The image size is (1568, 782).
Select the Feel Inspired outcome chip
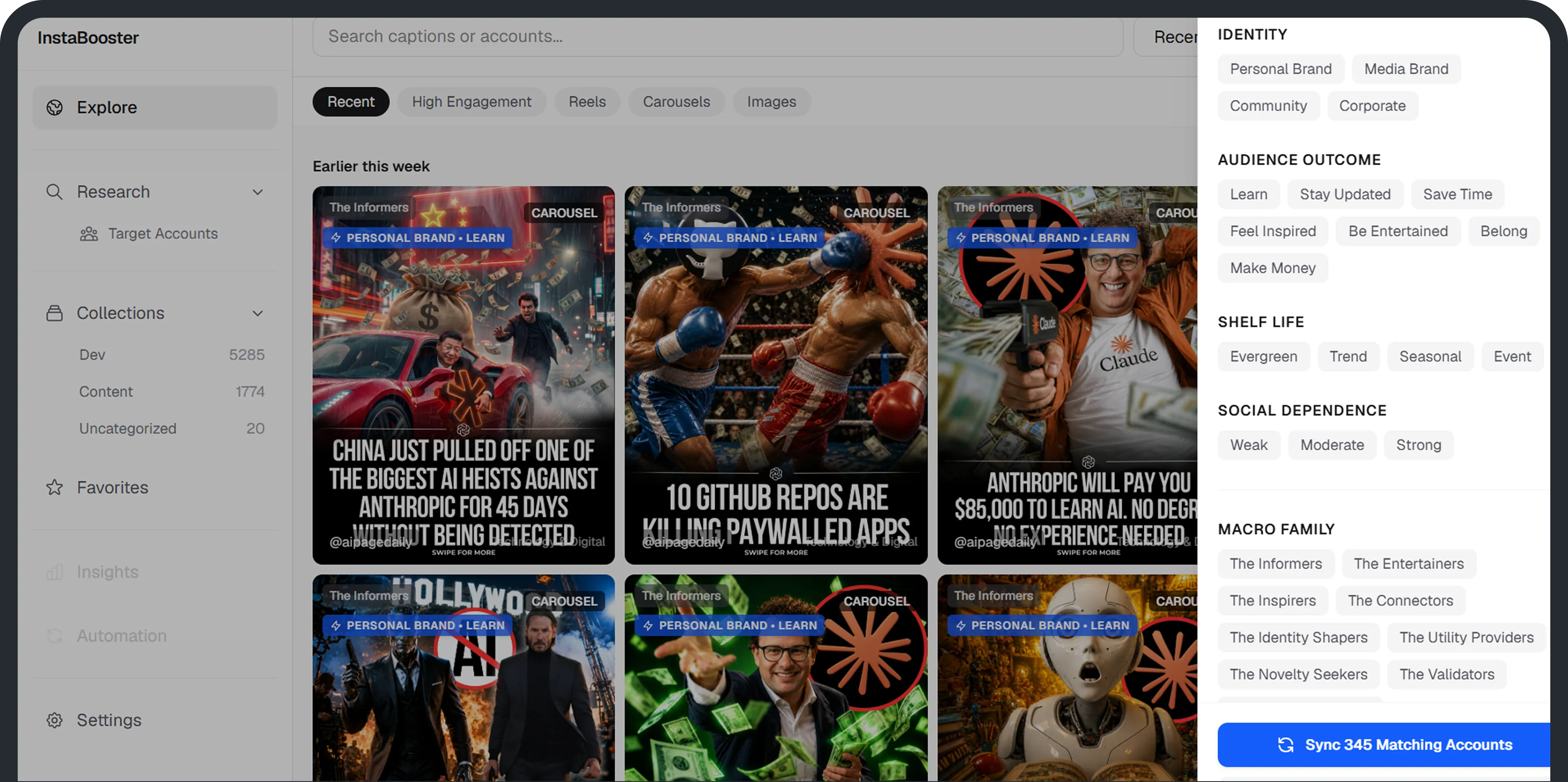1273,232
